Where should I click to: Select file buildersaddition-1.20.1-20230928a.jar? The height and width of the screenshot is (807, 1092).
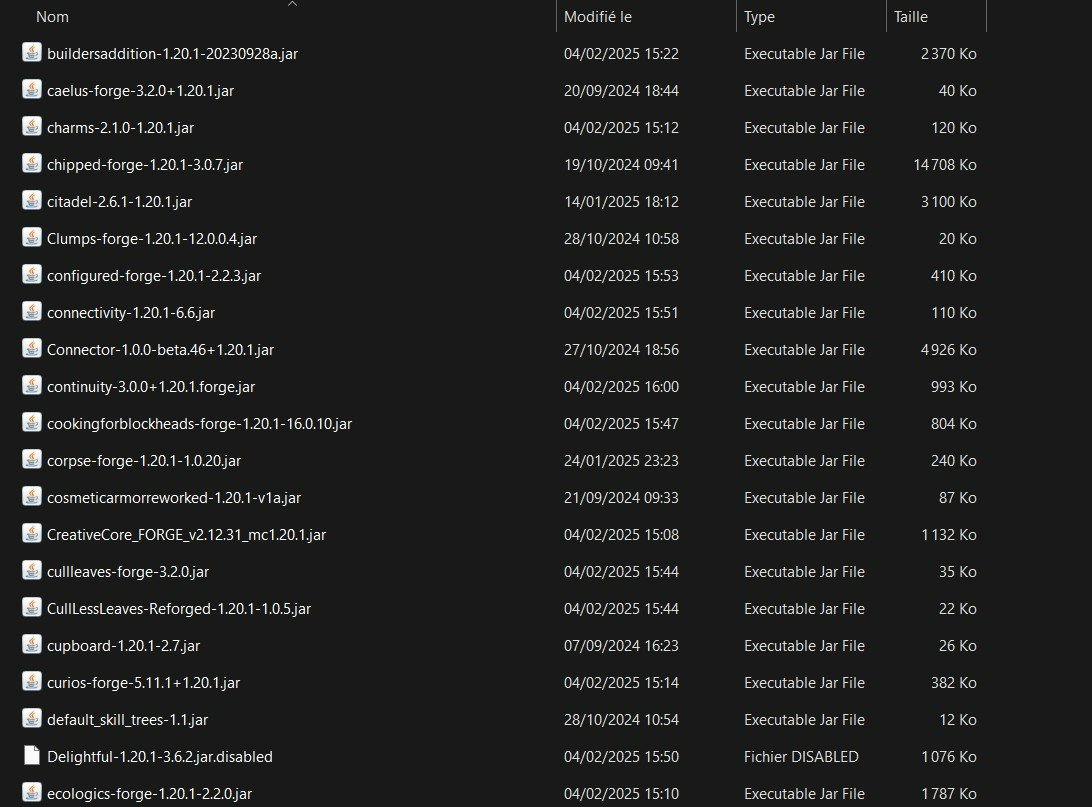pyautogui.click(x=172, y=54)
